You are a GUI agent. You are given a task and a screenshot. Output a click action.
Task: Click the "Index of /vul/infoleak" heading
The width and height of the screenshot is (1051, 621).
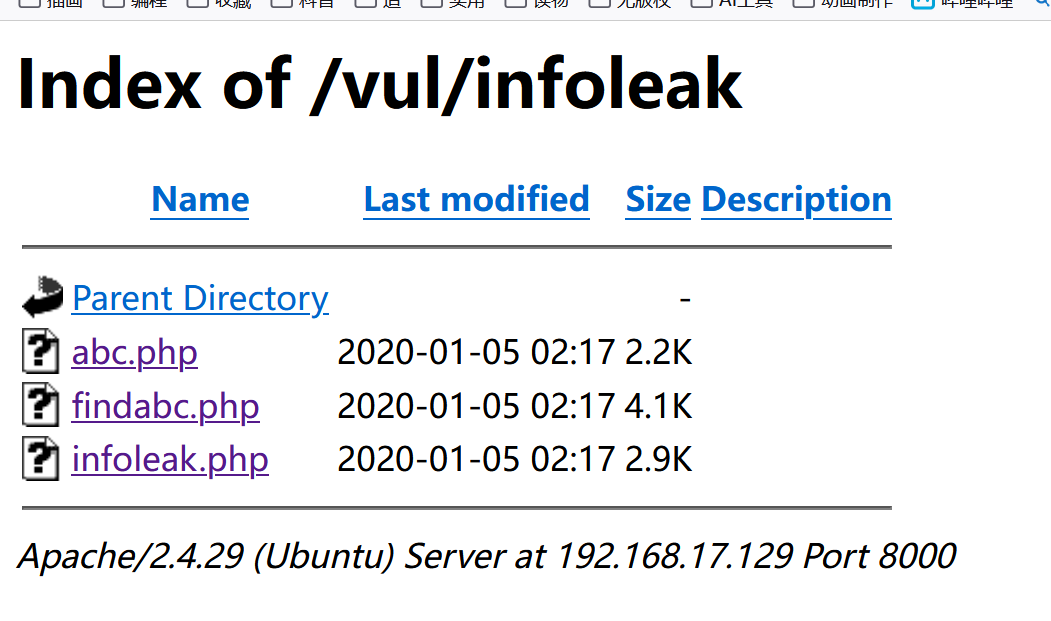(380, 84)
